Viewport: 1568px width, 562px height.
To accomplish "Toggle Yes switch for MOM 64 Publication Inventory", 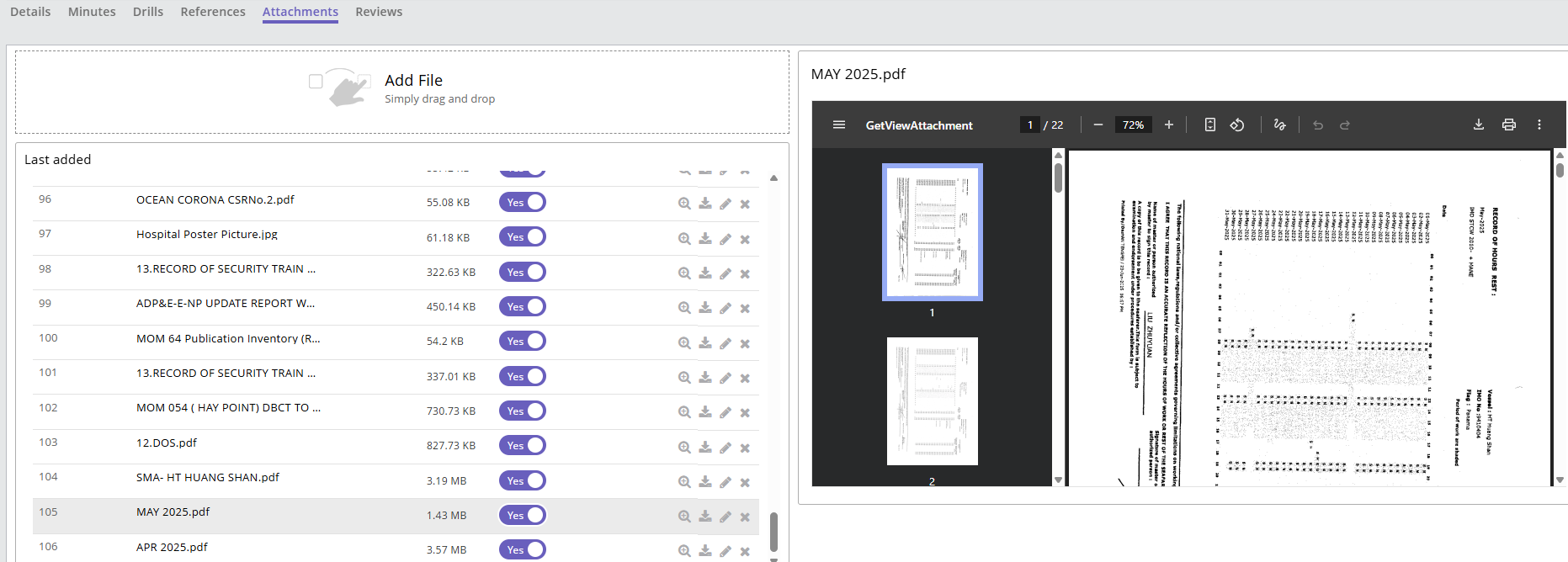I will point(523,341).
